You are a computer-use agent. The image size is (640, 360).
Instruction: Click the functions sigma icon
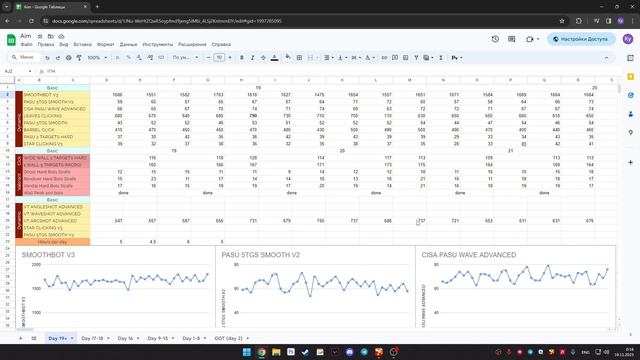pos(441,58)
